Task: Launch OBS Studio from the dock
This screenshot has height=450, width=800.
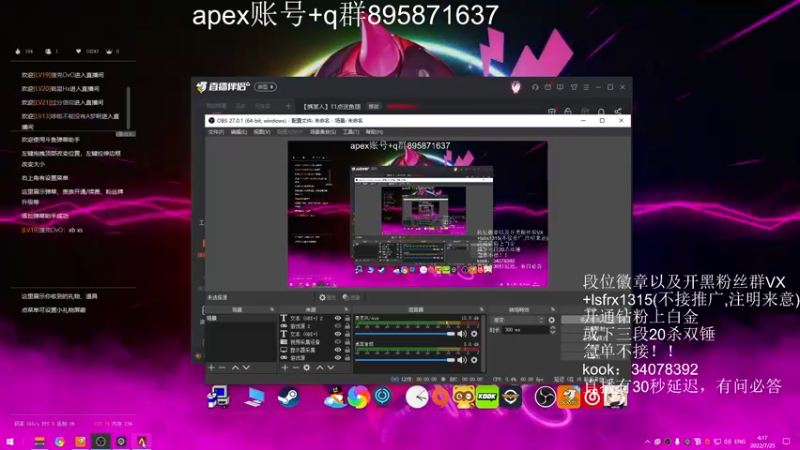Action: [544, 396]
